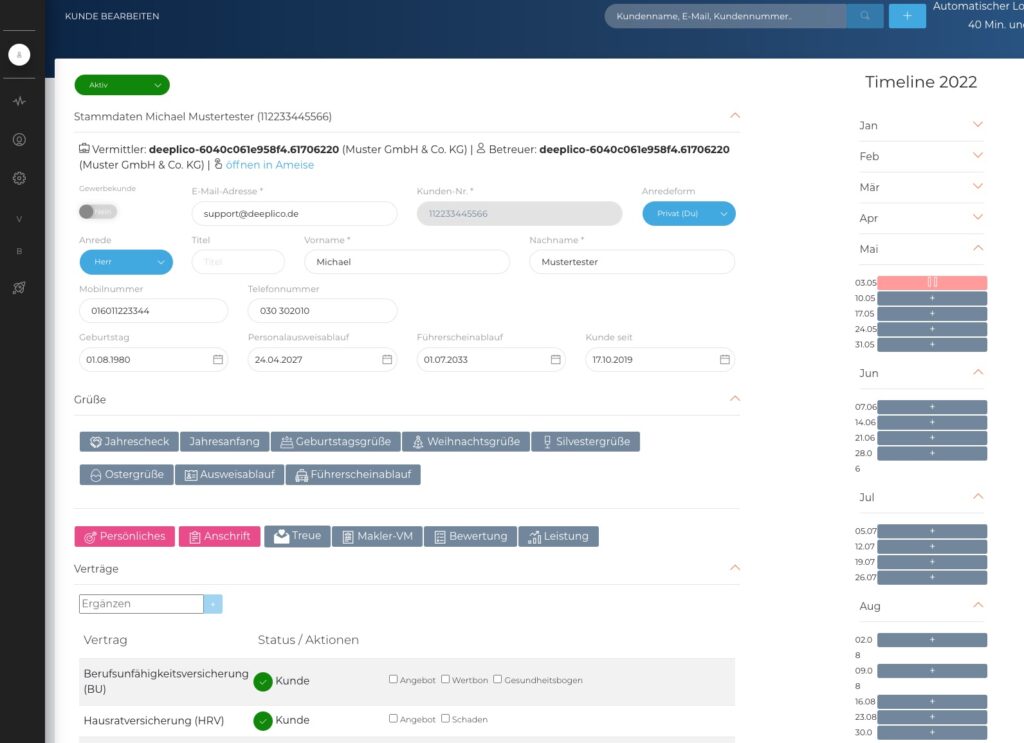Select the activity graph icon in sidebar

(19, 100)
